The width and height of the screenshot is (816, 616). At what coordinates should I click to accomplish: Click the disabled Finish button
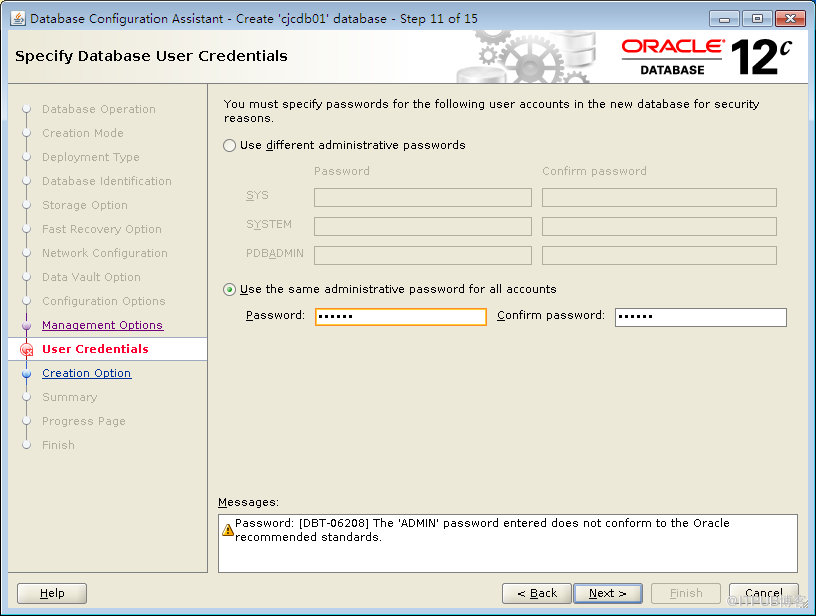click(686, 594)
